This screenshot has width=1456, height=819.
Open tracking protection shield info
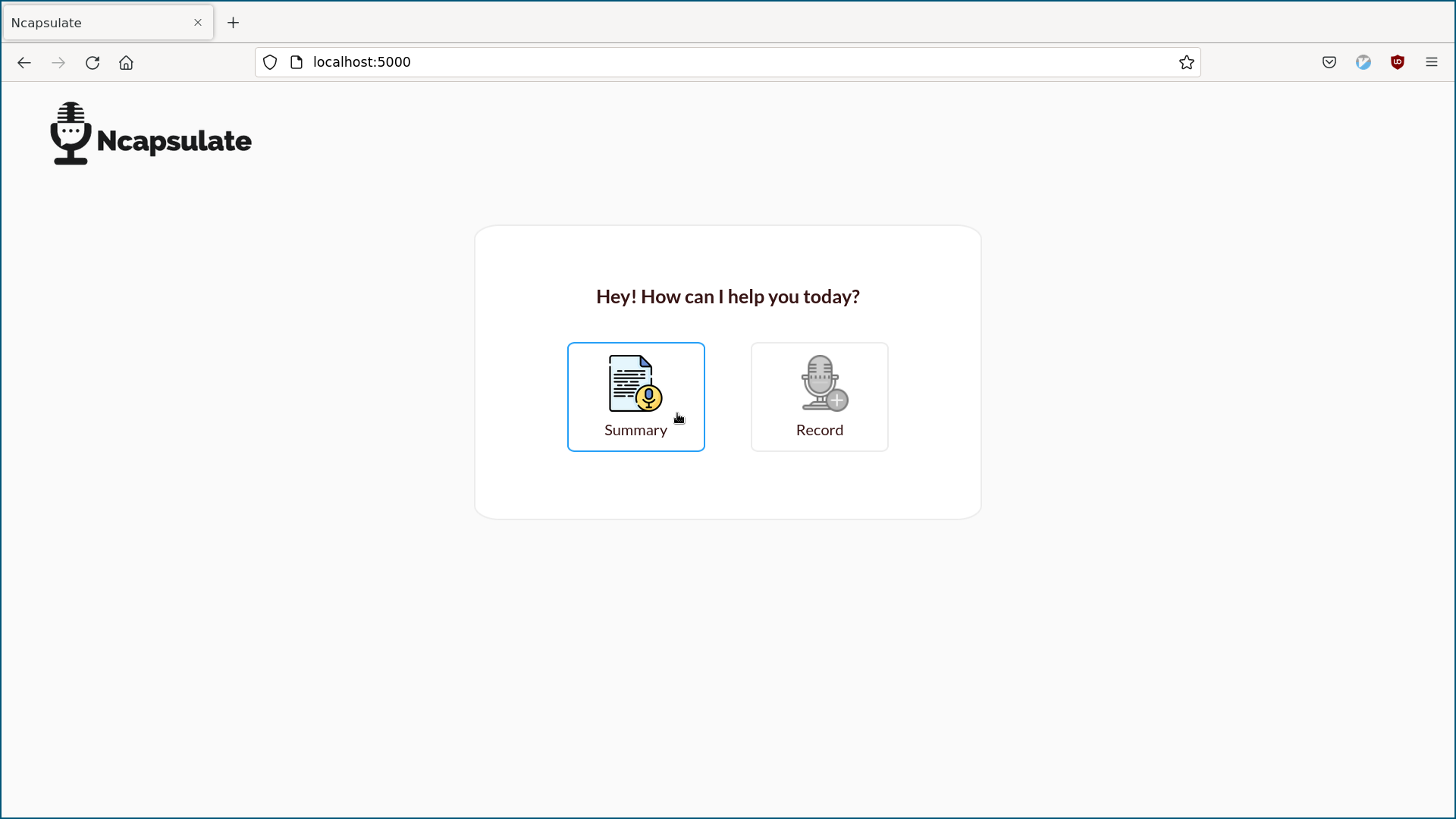tap(270, 62)
